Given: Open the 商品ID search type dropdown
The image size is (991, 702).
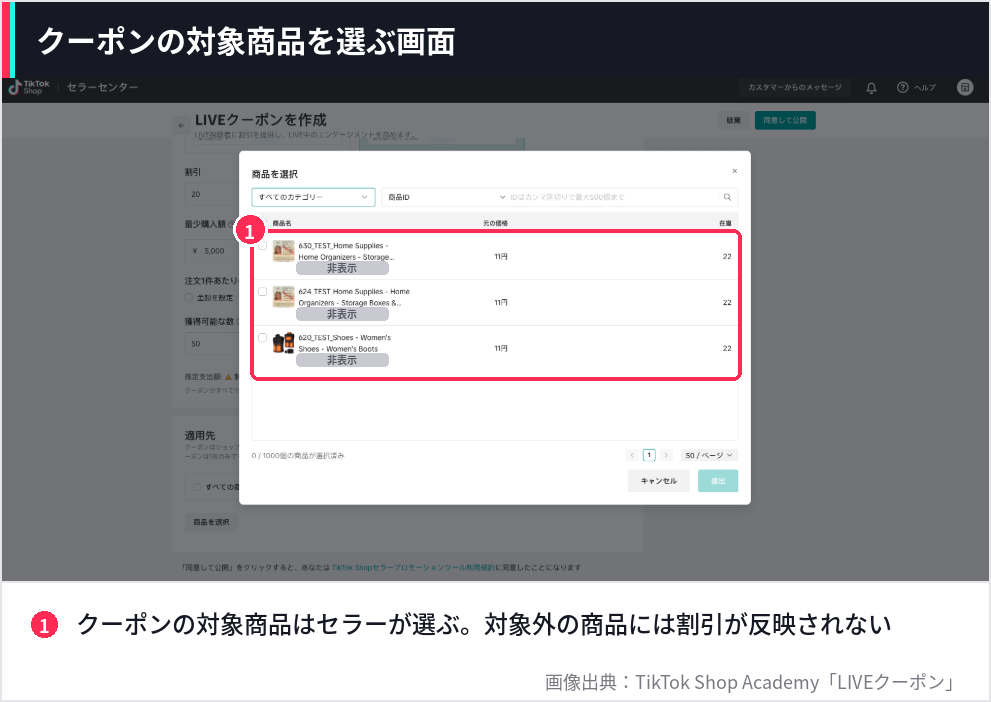Looking at the screenshot, I should (x=446, y=197).
